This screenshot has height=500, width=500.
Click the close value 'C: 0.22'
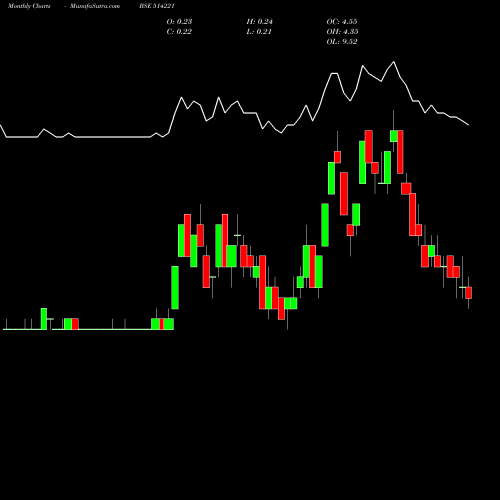(x=179, y=32)
